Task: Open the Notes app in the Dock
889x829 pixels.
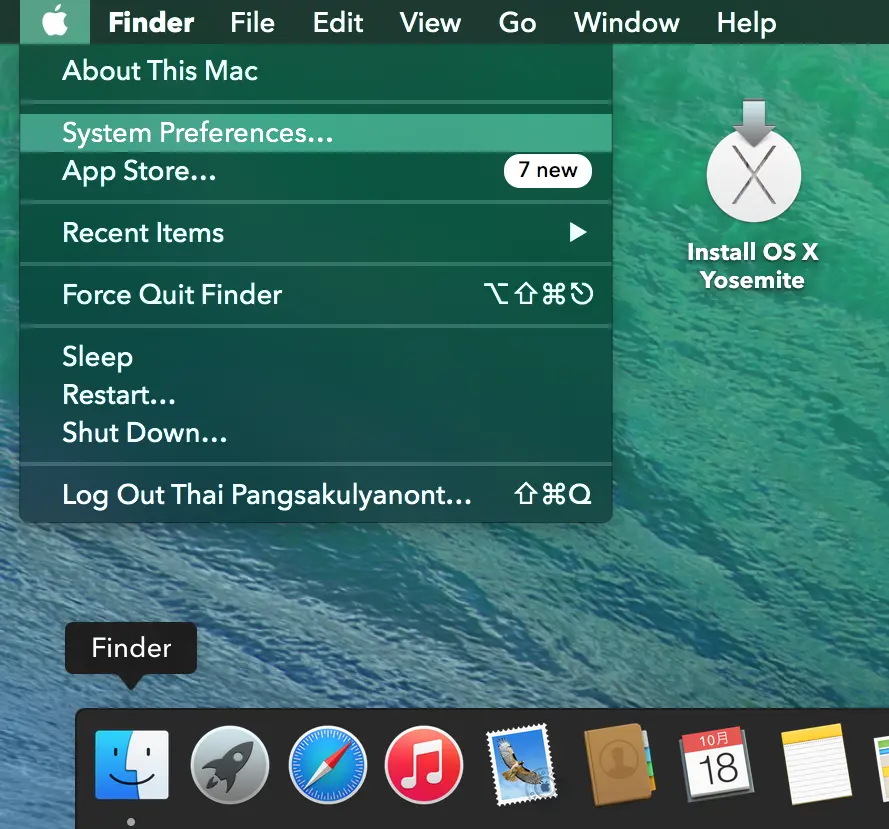Action: point(815,765)
